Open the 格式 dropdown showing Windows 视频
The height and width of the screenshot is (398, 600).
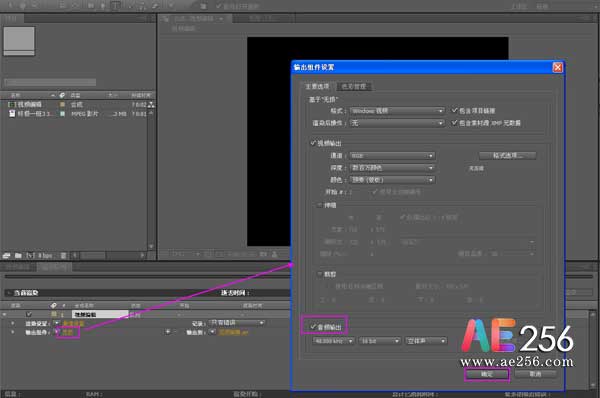[x=397, y=111]
